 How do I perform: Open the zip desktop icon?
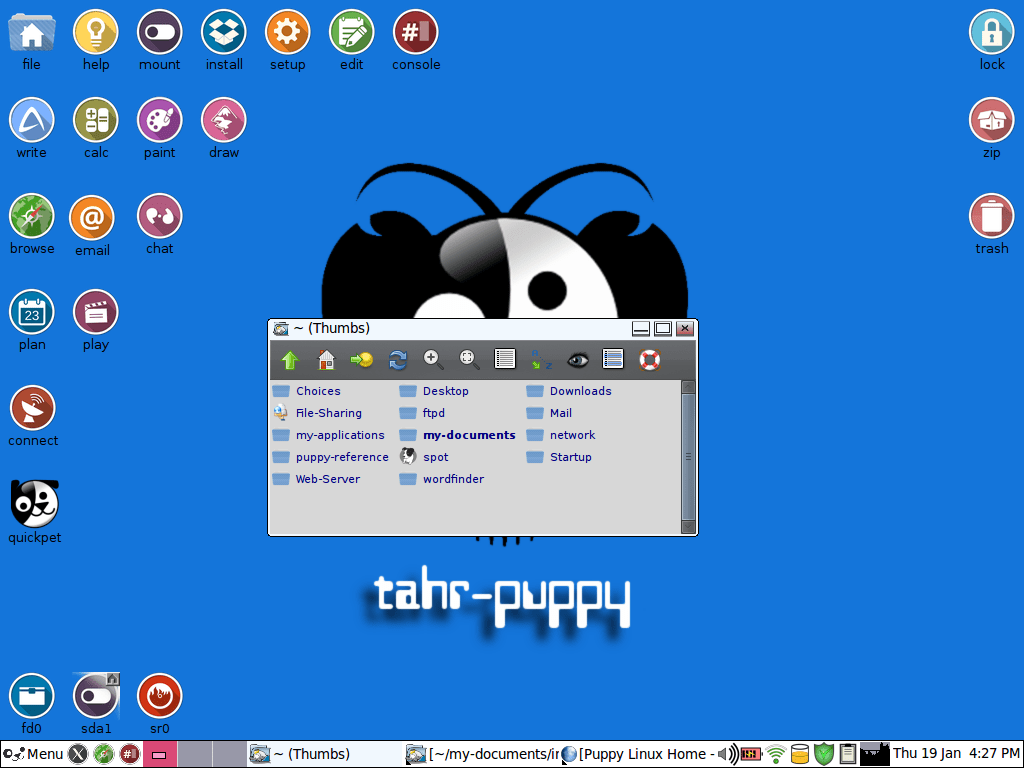point(991,129)
